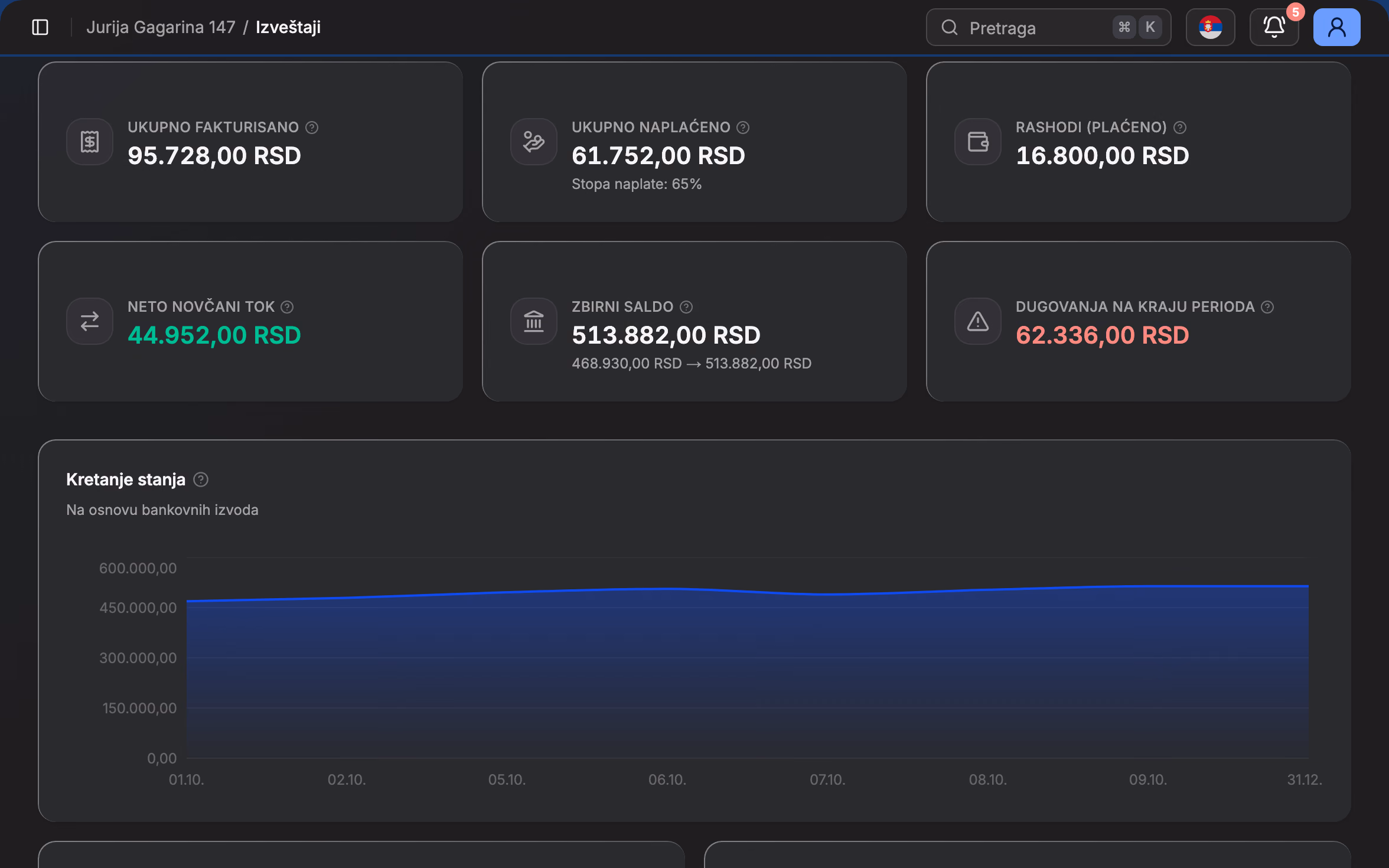The height and width of the screenshot is (868, 1389).
Task: Click the hand-coins icon for Ukupno naplaćeno
Action: [534, 142]
